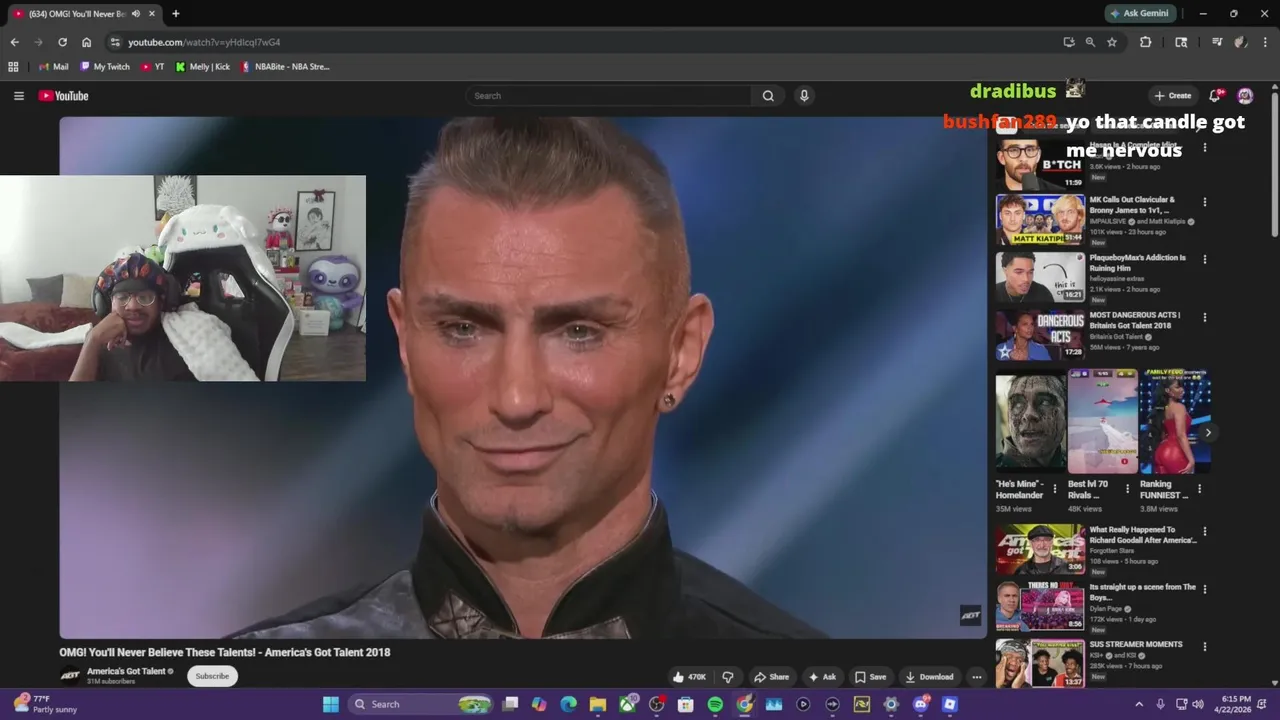Open MOST DANGEROUS ACTS video thumbnail

coord(1040,335)
